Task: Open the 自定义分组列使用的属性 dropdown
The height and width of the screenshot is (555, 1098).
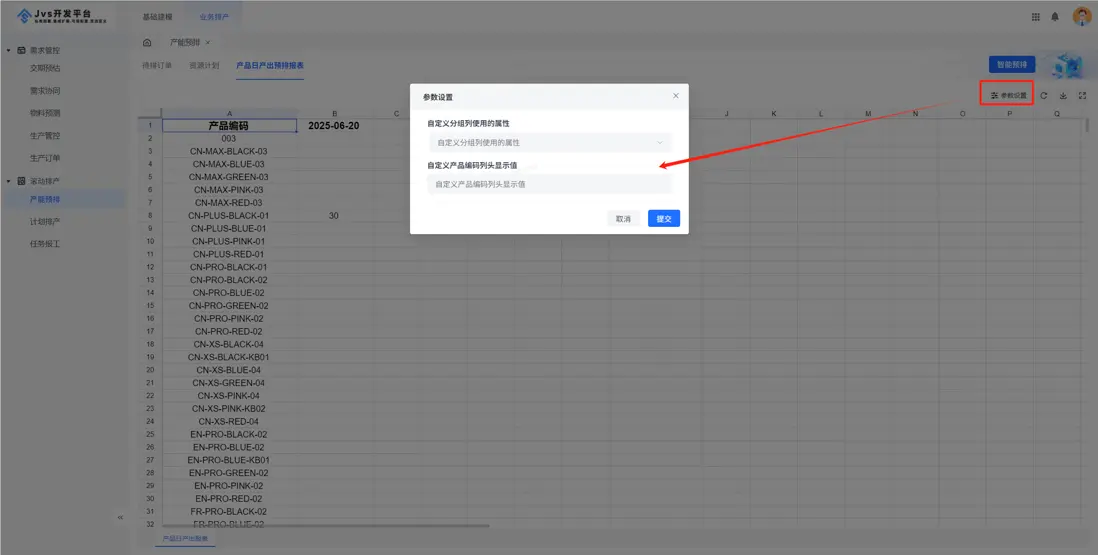Action: tap(550, 143)
